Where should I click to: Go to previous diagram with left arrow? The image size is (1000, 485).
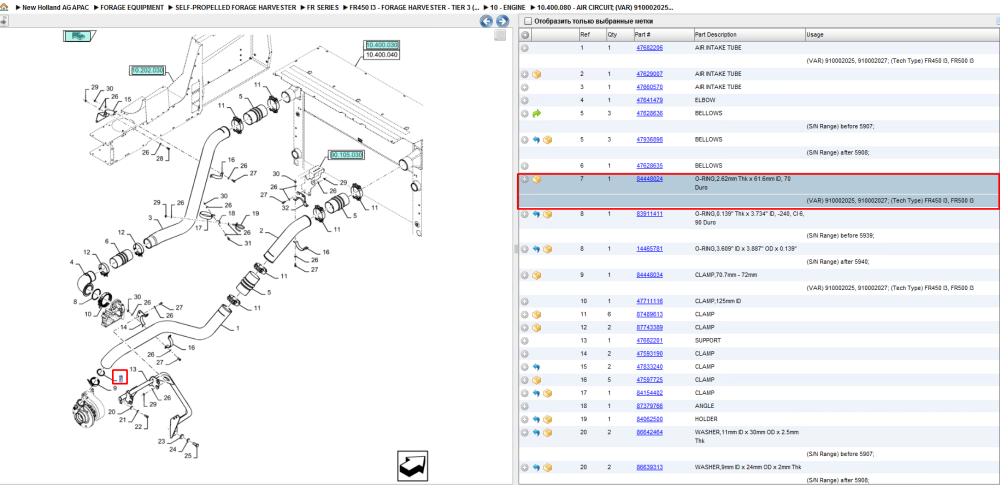pos(486,21)
